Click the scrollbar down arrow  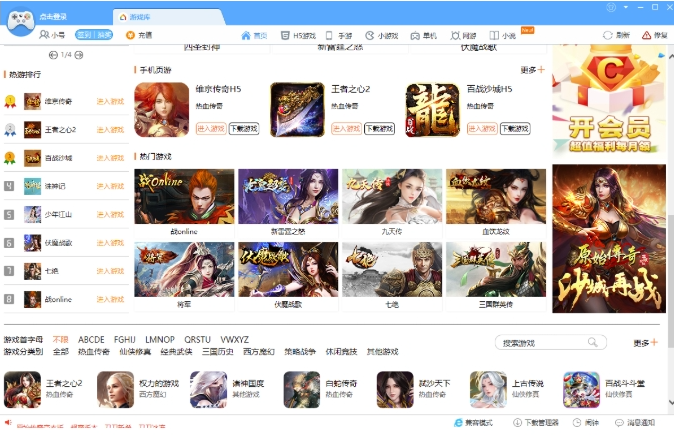(x=670, y=403)
